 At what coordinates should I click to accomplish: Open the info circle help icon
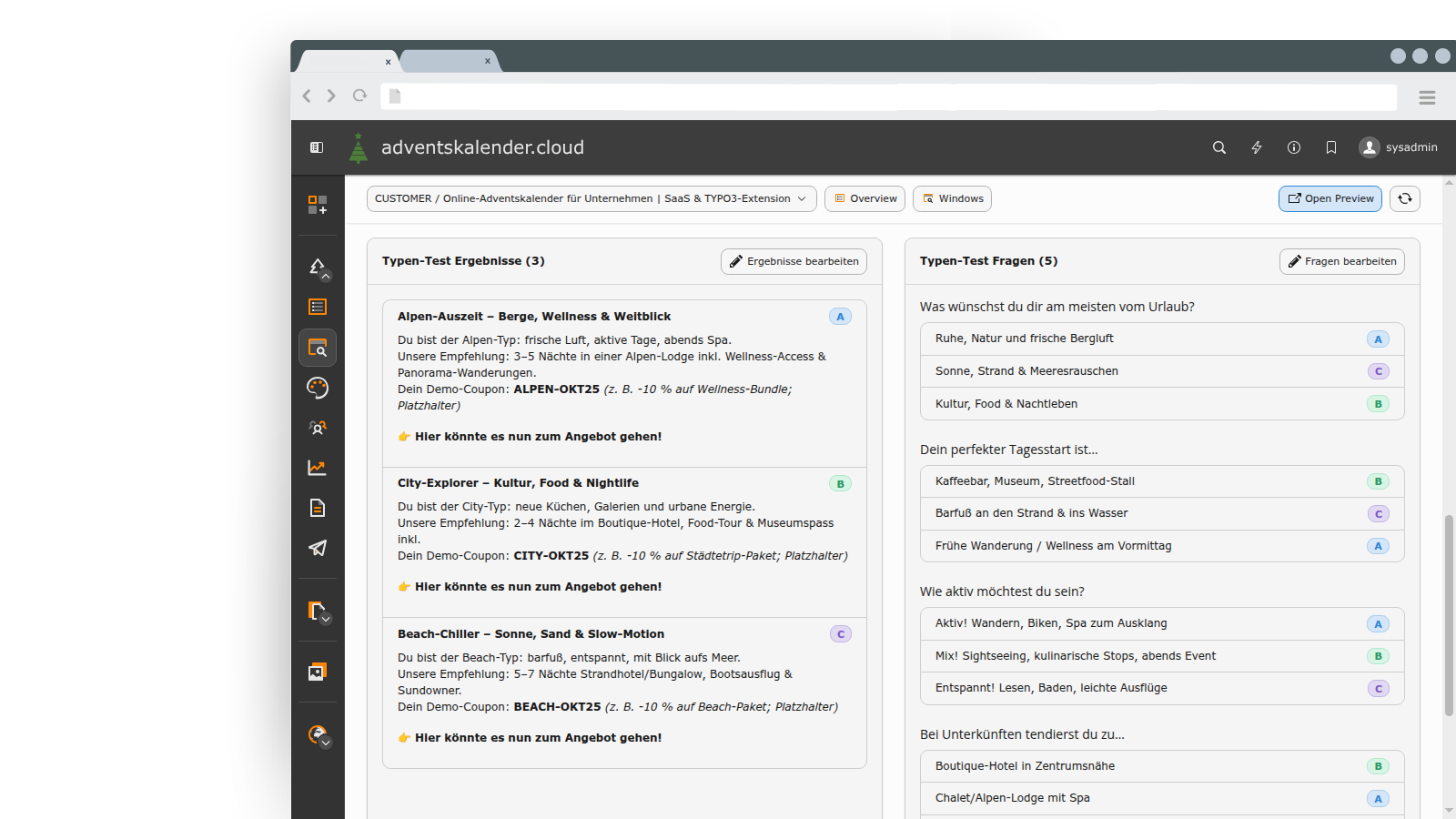(1294, 147)
